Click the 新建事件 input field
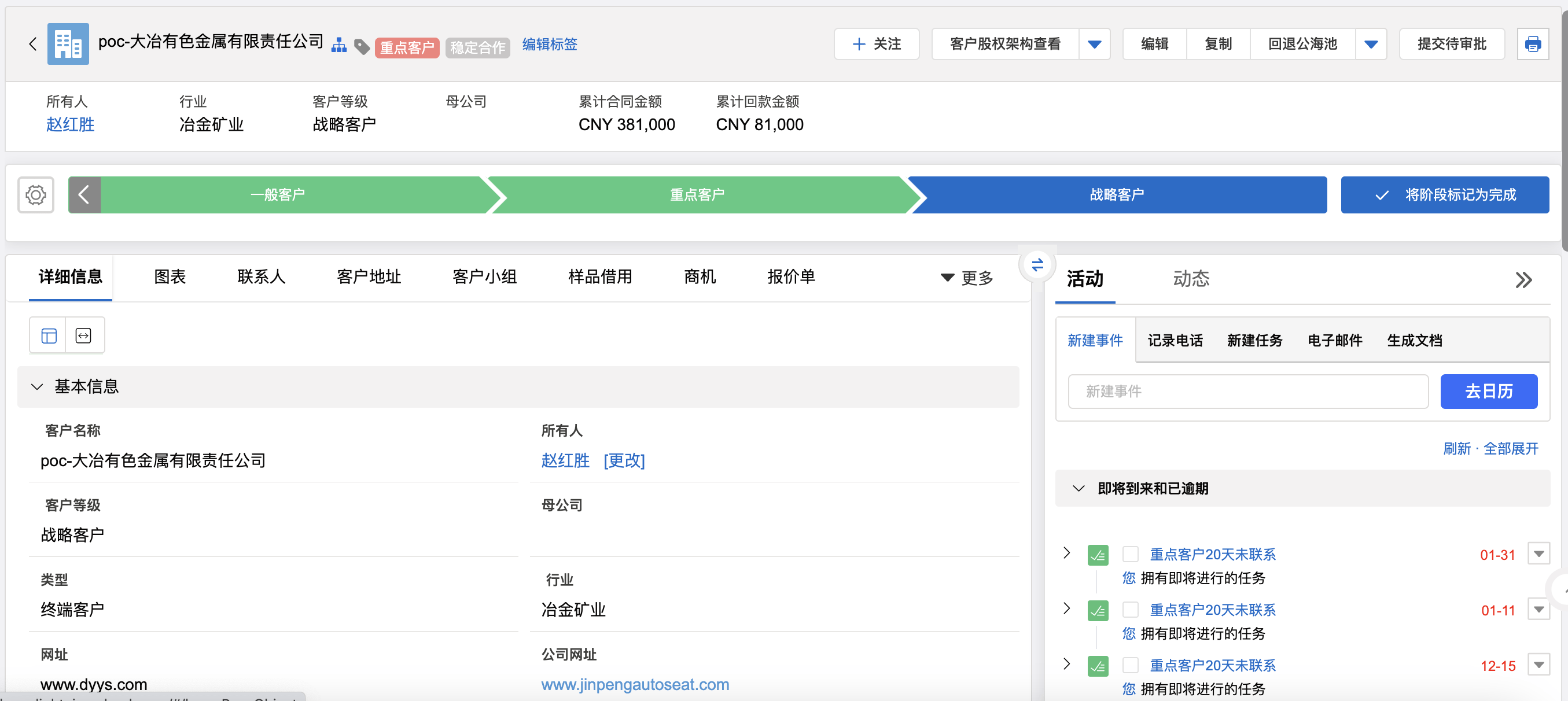The width and height of the screenshot is (1568, 701). [1247, 391]
